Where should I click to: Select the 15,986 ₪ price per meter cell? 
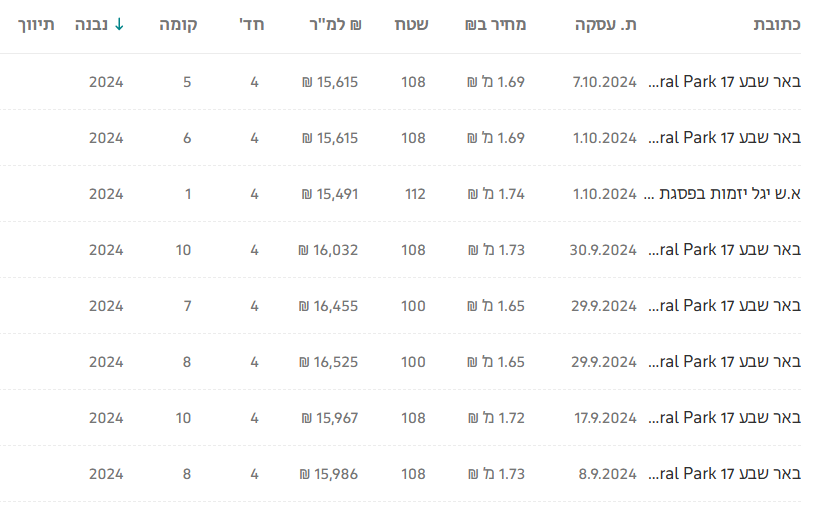(329, 474)
